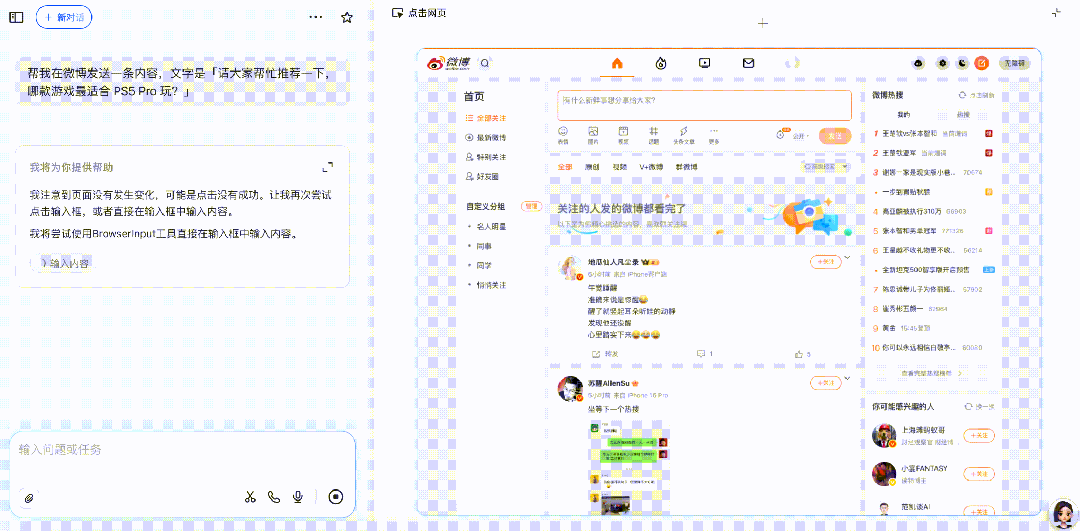Open the scissors screenshot tool
This screenshot has width=1080, height=531.
[250, 497]
